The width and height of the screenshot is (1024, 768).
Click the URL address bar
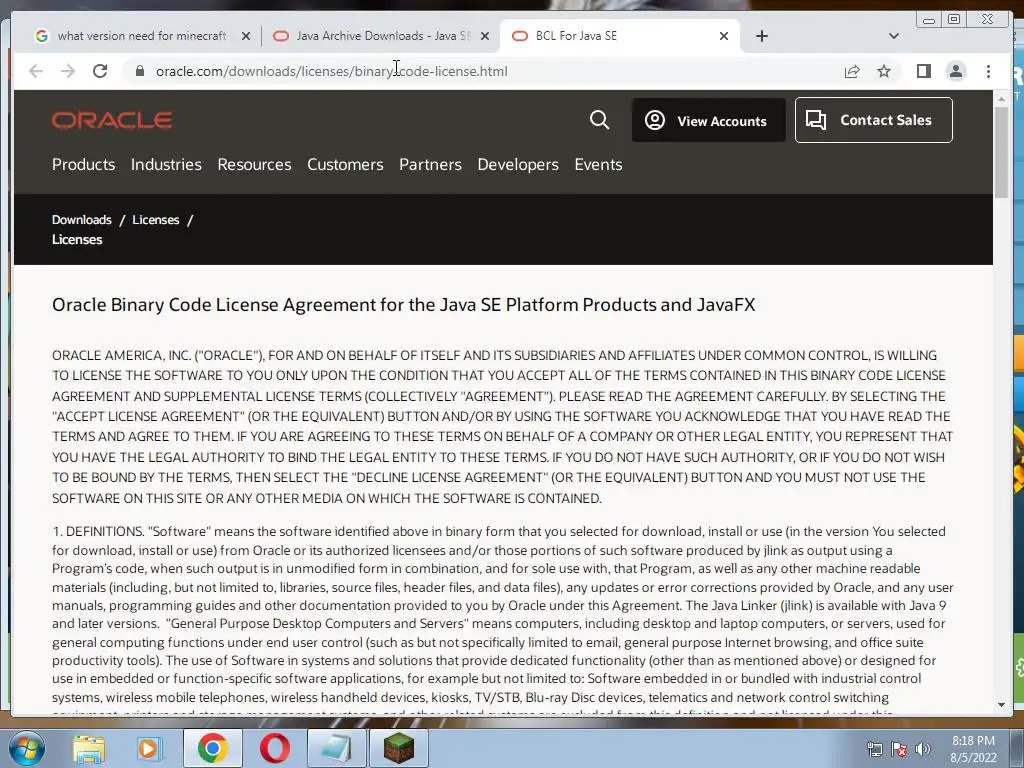click(483, 71)
